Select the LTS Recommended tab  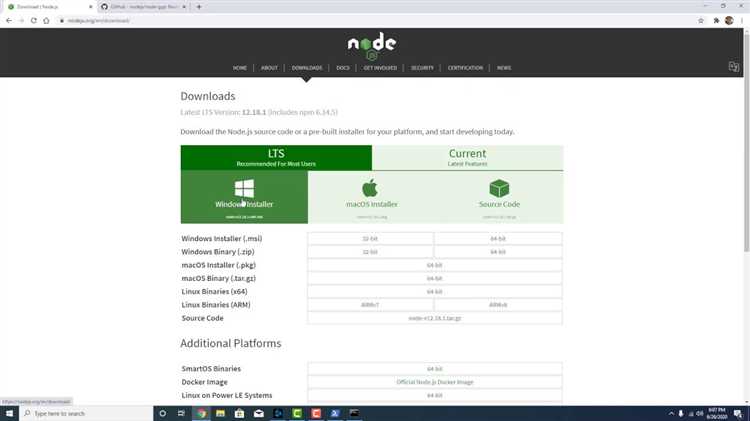(276, 157)
